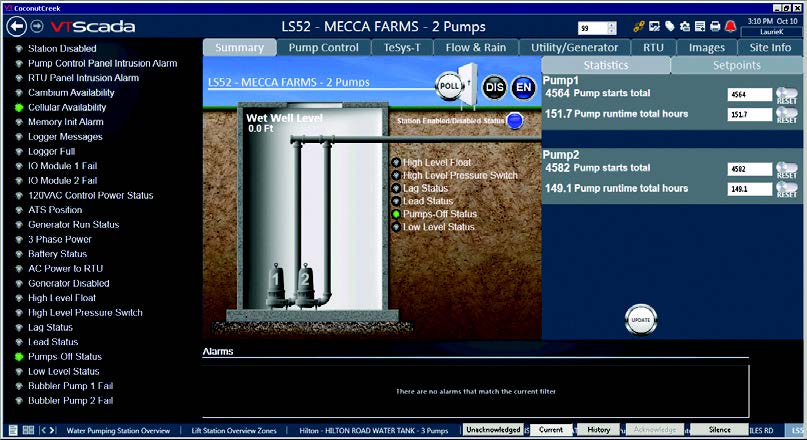
Task: Switch to the Setpoints tab
Action: click(738, 65)
